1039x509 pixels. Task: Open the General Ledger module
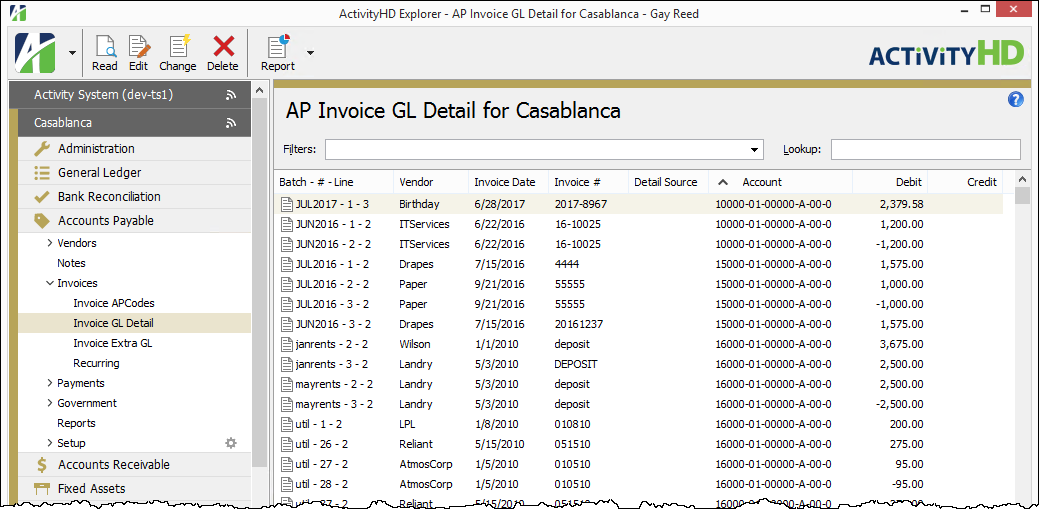[99, 173]
